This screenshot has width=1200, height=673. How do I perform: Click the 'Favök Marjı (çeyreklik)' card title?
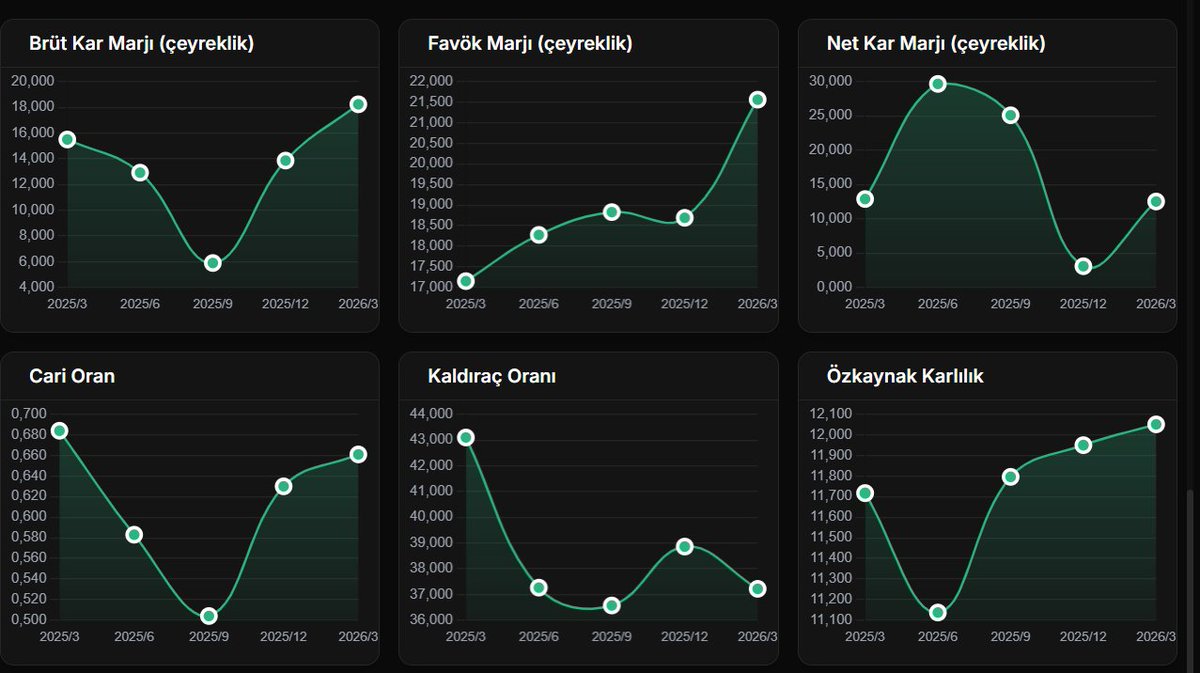click(x=530, y=44)
